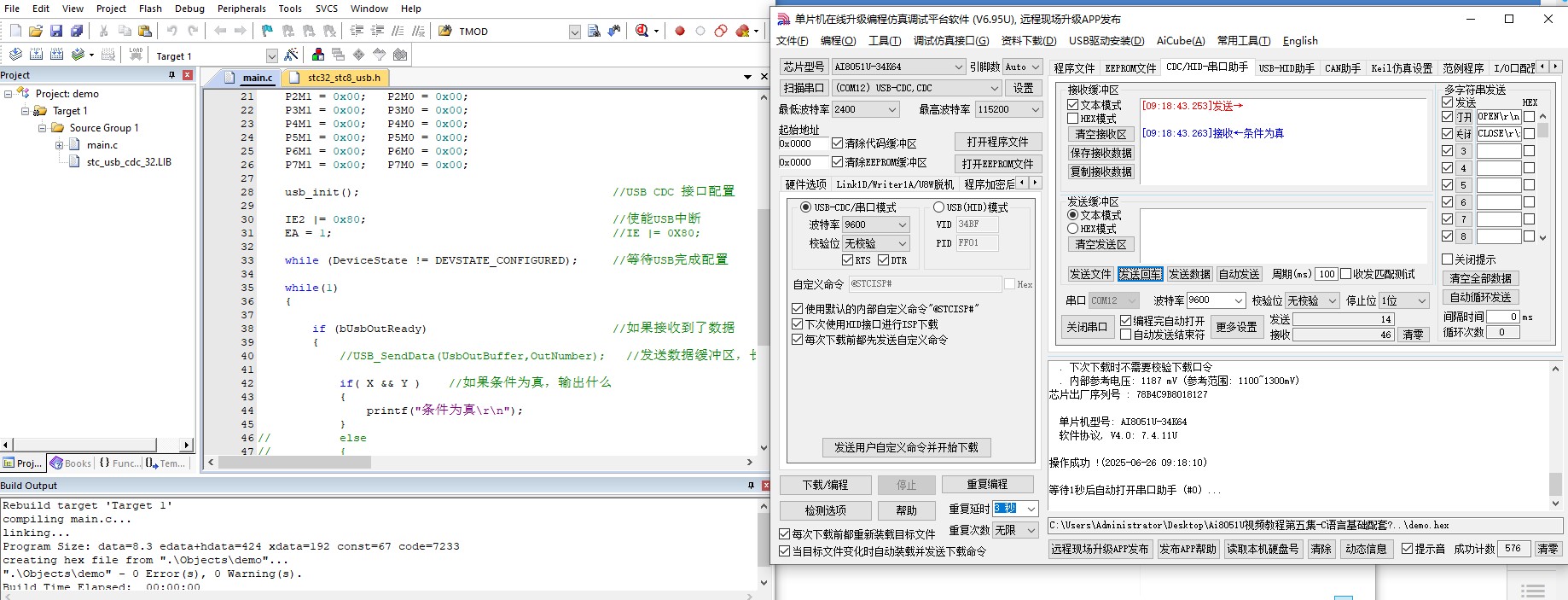Toggle the RTS checkbox
This screenshot has width=1568, height=600.
pyautogui.click(x=847, y=260)
